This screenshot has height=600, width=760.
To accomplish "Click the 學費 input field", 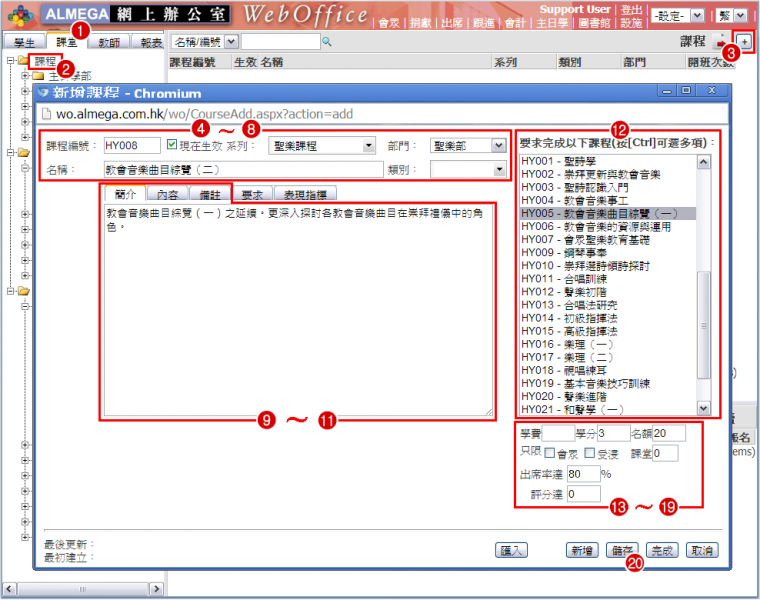I will [558, 433].
